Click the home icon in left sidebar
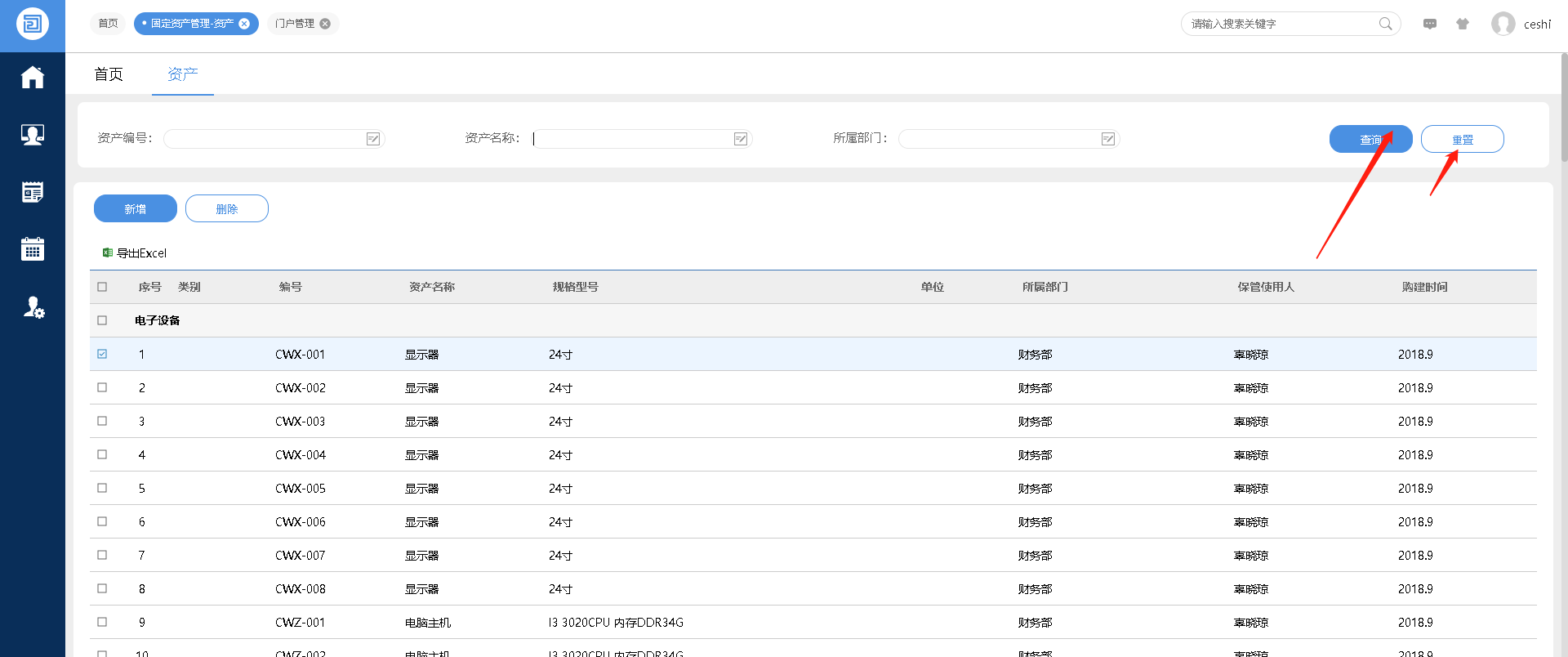Image resolution: width=1568 pixels, height=657 pixels. pyautogui.click(x=33, y=78)
